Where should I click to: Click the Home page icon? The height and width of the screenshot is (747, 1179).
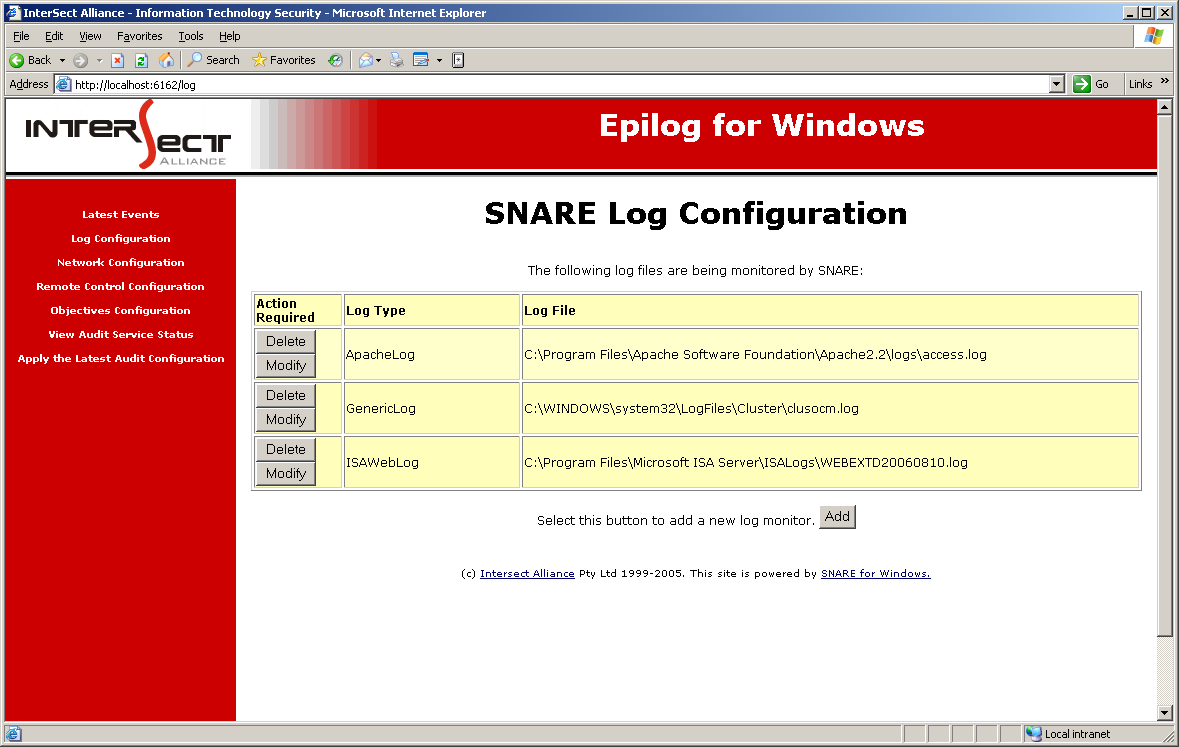tap(166, 60)
